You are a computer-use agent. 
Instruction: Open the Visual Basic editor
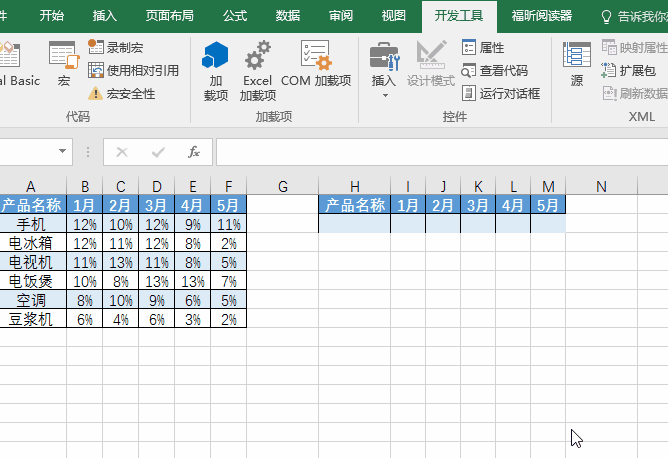(19, 63)
